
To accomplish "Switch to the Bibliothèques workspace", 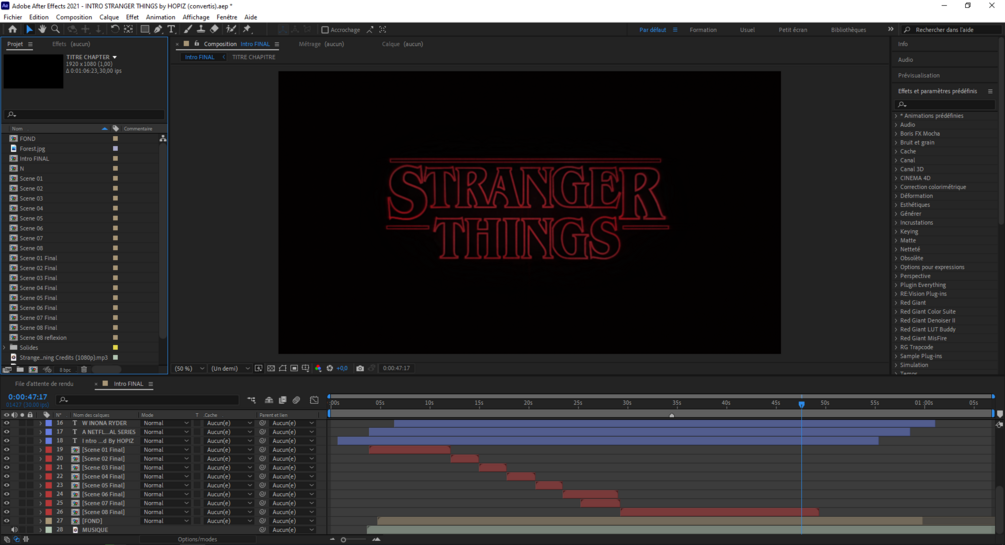I will coord(848,29).
